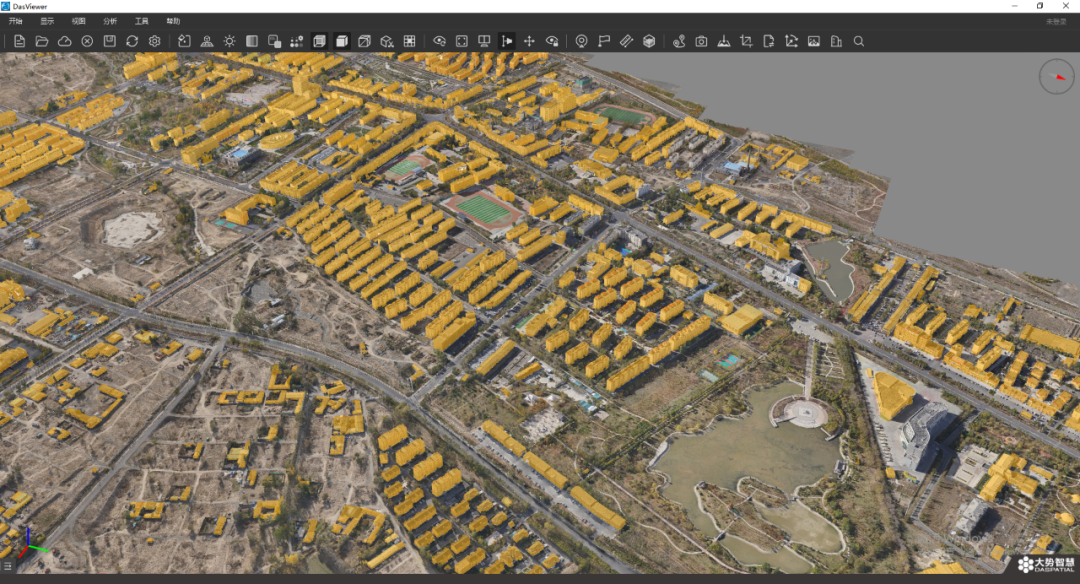Click the location pin marker icon

(x=581, y=41)
